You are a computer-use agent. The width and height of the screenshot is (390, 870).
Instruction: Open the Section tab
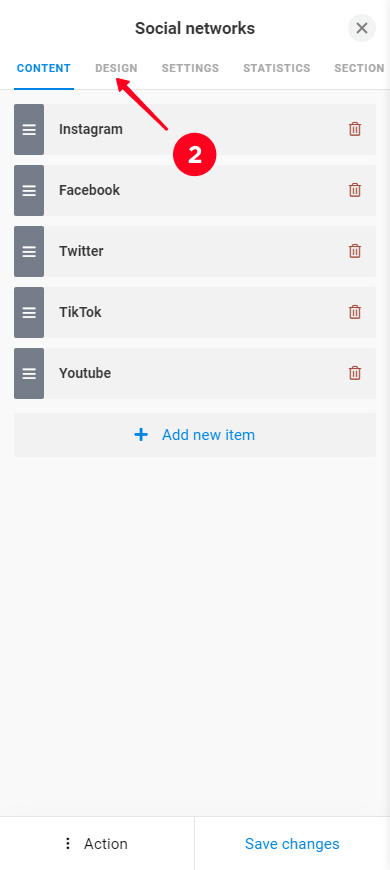coord(359,68)
